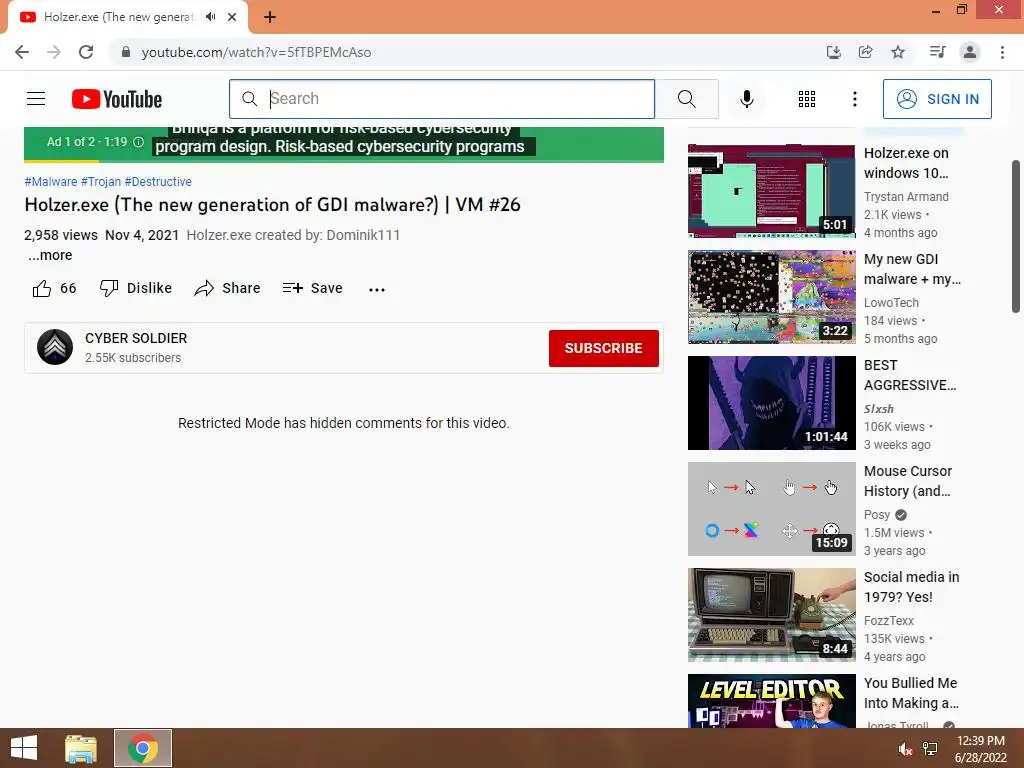
Task: Open more actions ellipsis below video
Action: 377,289
